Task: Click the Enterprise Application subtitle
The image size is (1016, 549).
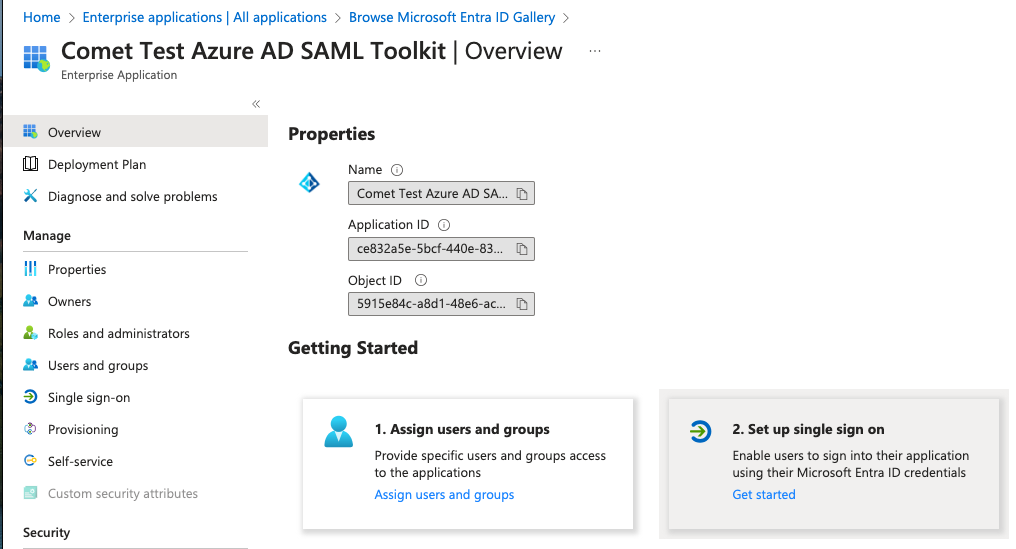Action: [x=119, y=75]
